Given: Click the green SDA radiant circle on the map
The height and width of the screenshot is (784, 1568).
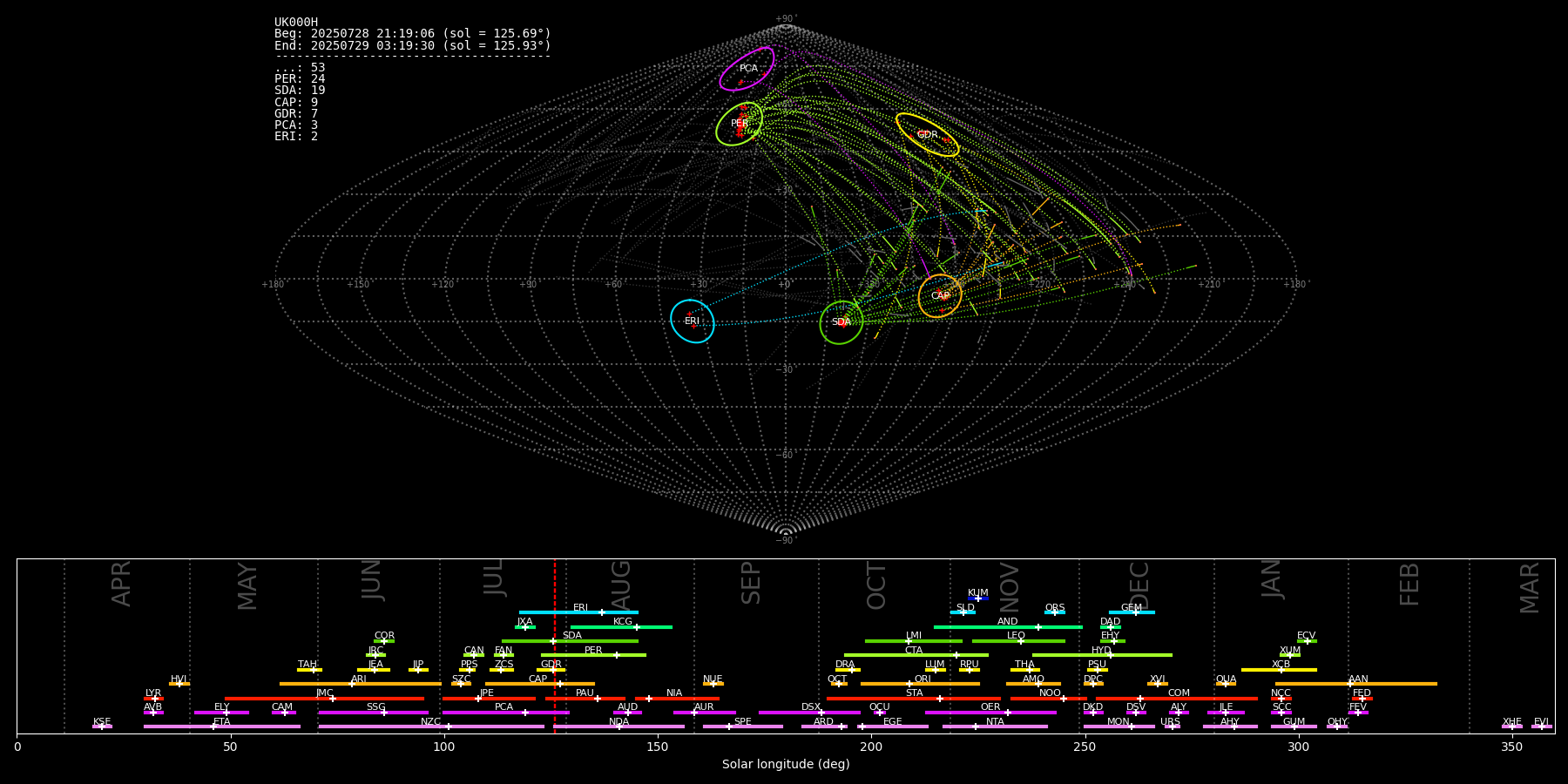Looking at the screenshot, I should click(x=841, y=322).
